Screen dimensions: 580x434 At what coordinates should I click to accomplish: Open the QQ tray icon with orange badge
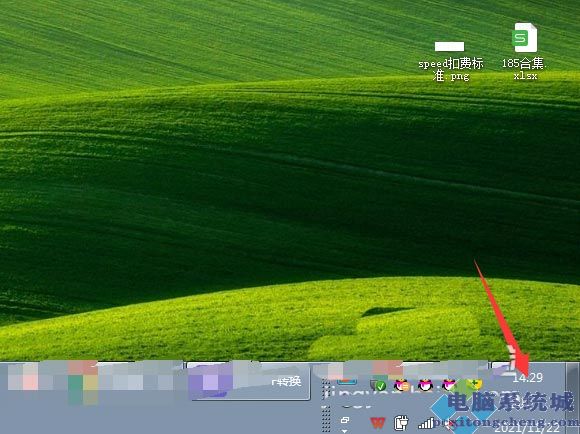click(401, 386)
